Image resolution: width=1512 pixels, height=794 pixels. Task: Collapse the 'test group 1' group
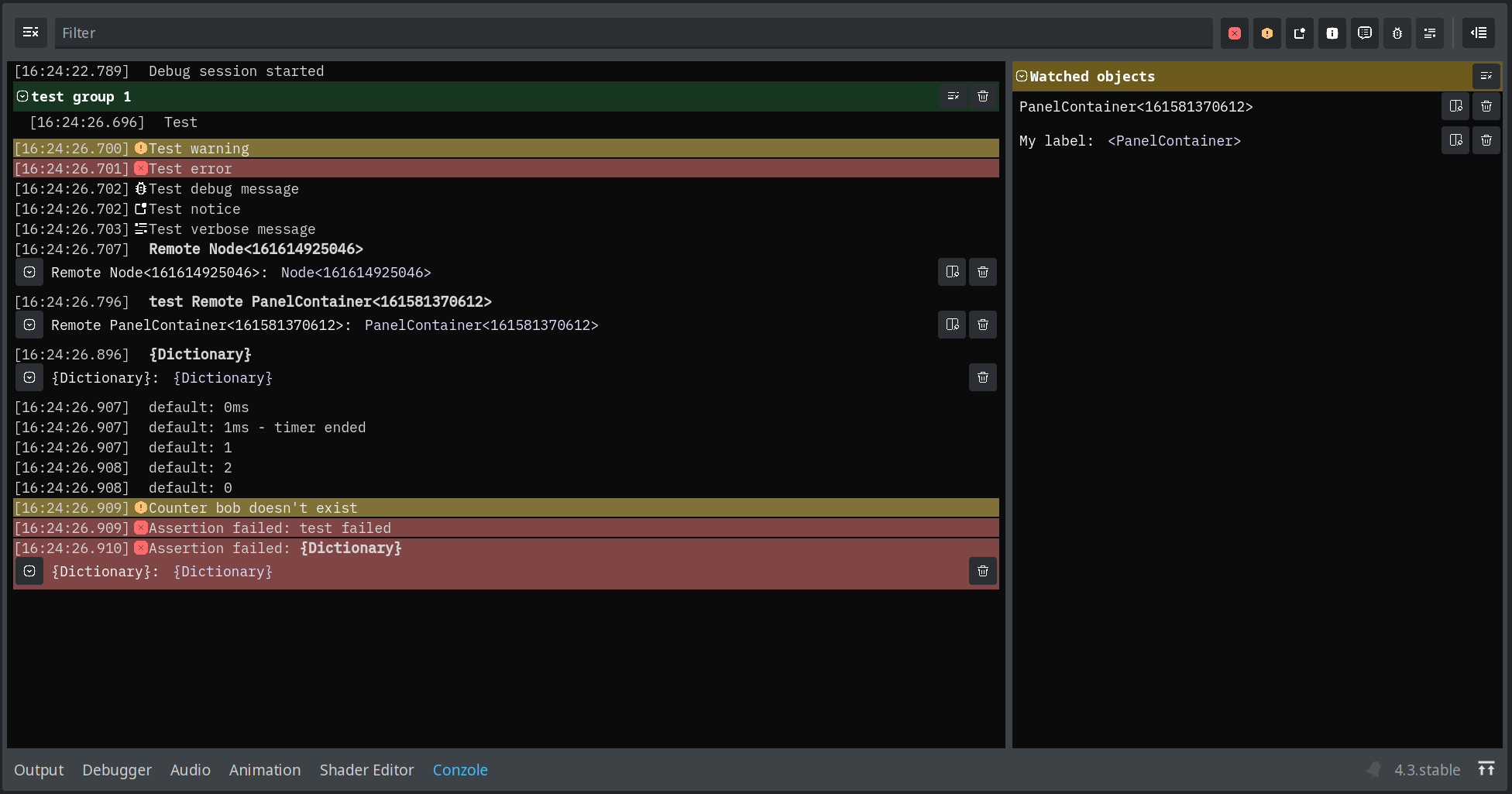[22, 96]
